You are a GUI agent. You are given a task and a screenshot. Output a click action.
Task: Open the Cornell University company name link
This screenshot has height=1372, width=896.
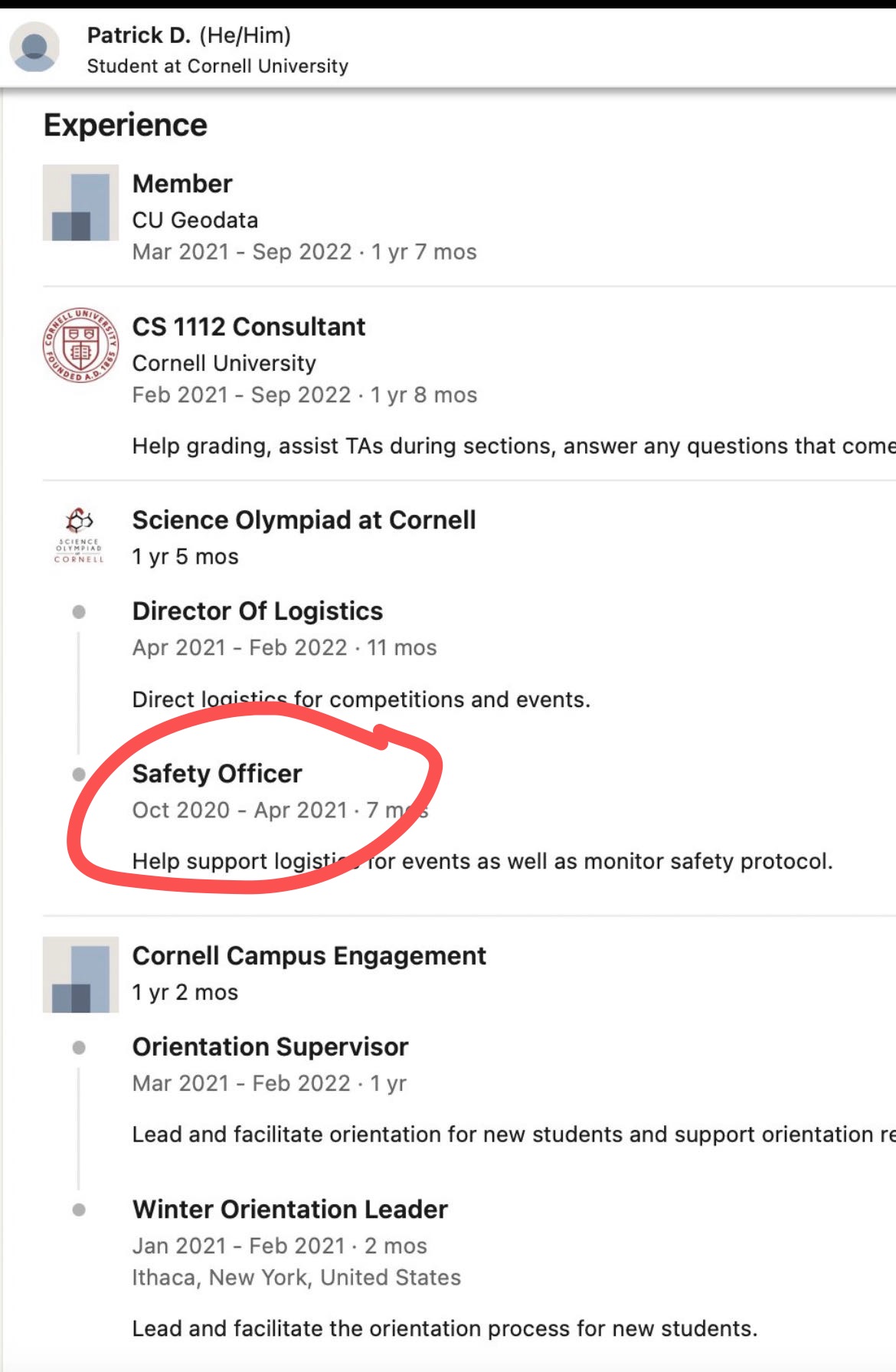[224, 363]
